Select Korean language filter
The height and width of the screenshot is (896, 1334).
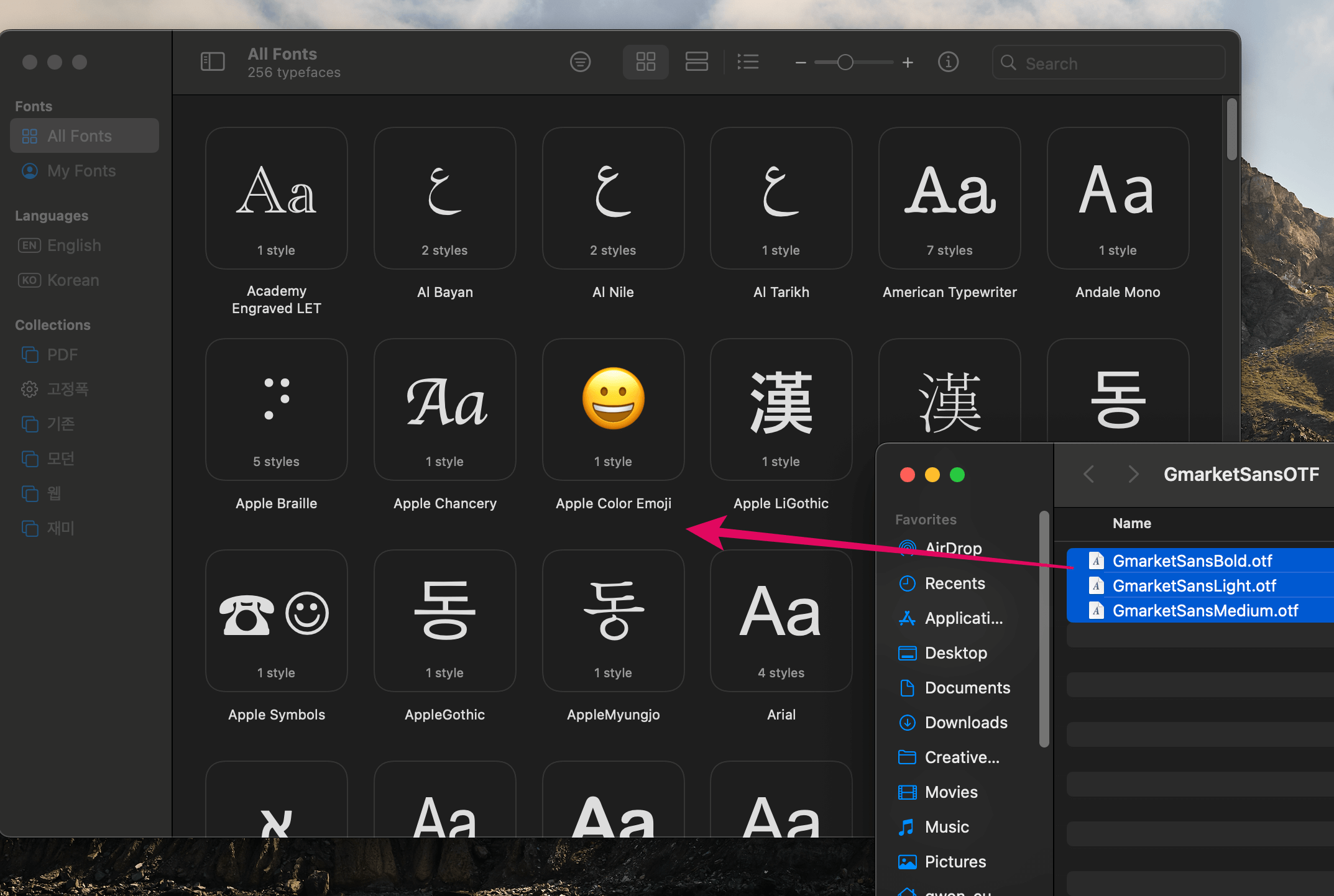click(x=73, y=280)
